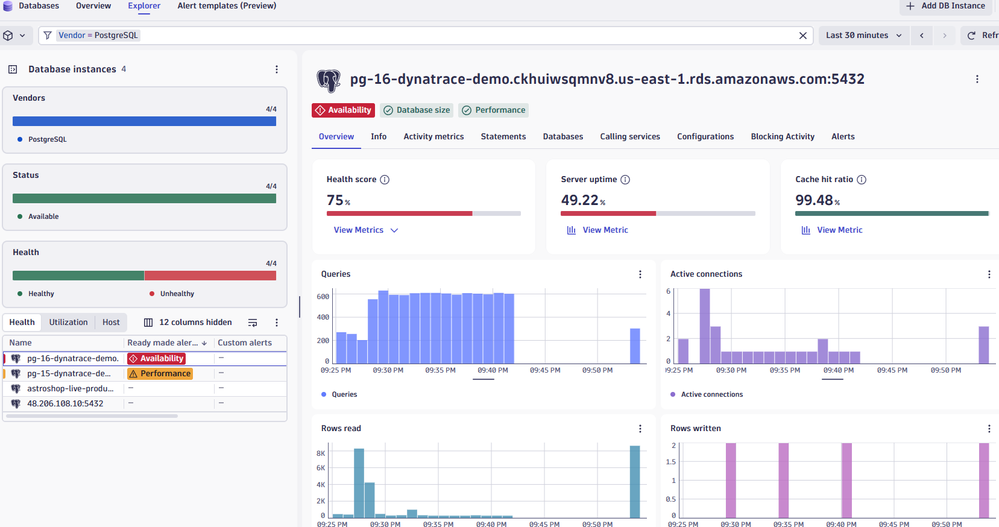Open the Explorer tab

144,6
